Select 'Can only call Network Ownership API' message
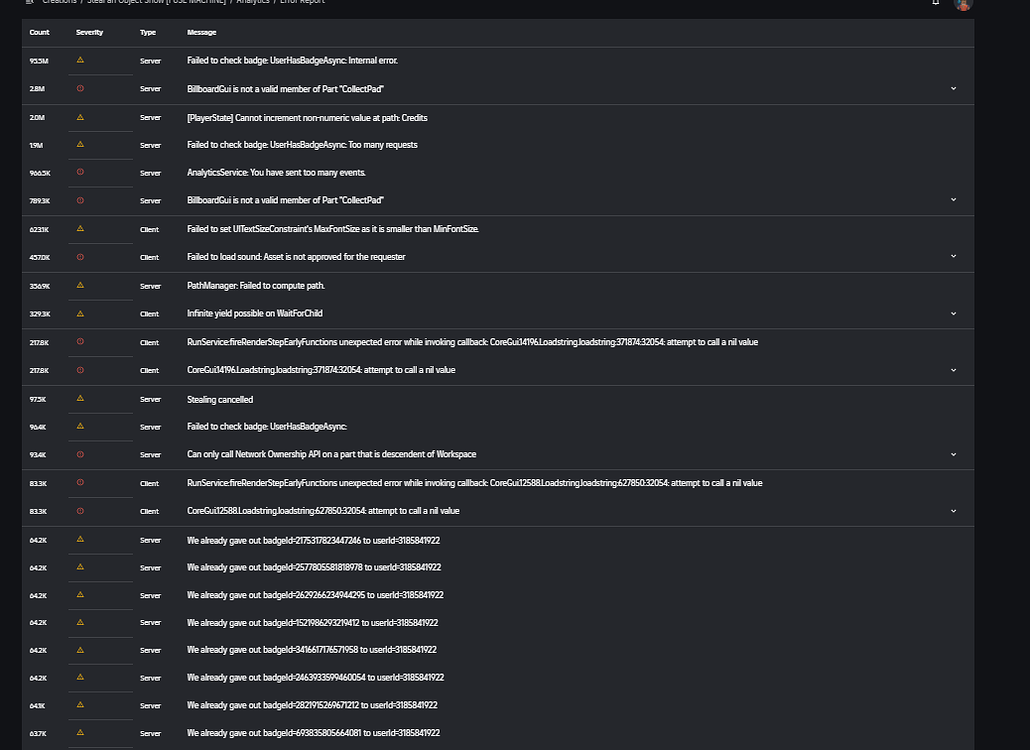Viewport: 1030px width, 750px height. pyautogui.click(x=331, y=454)
